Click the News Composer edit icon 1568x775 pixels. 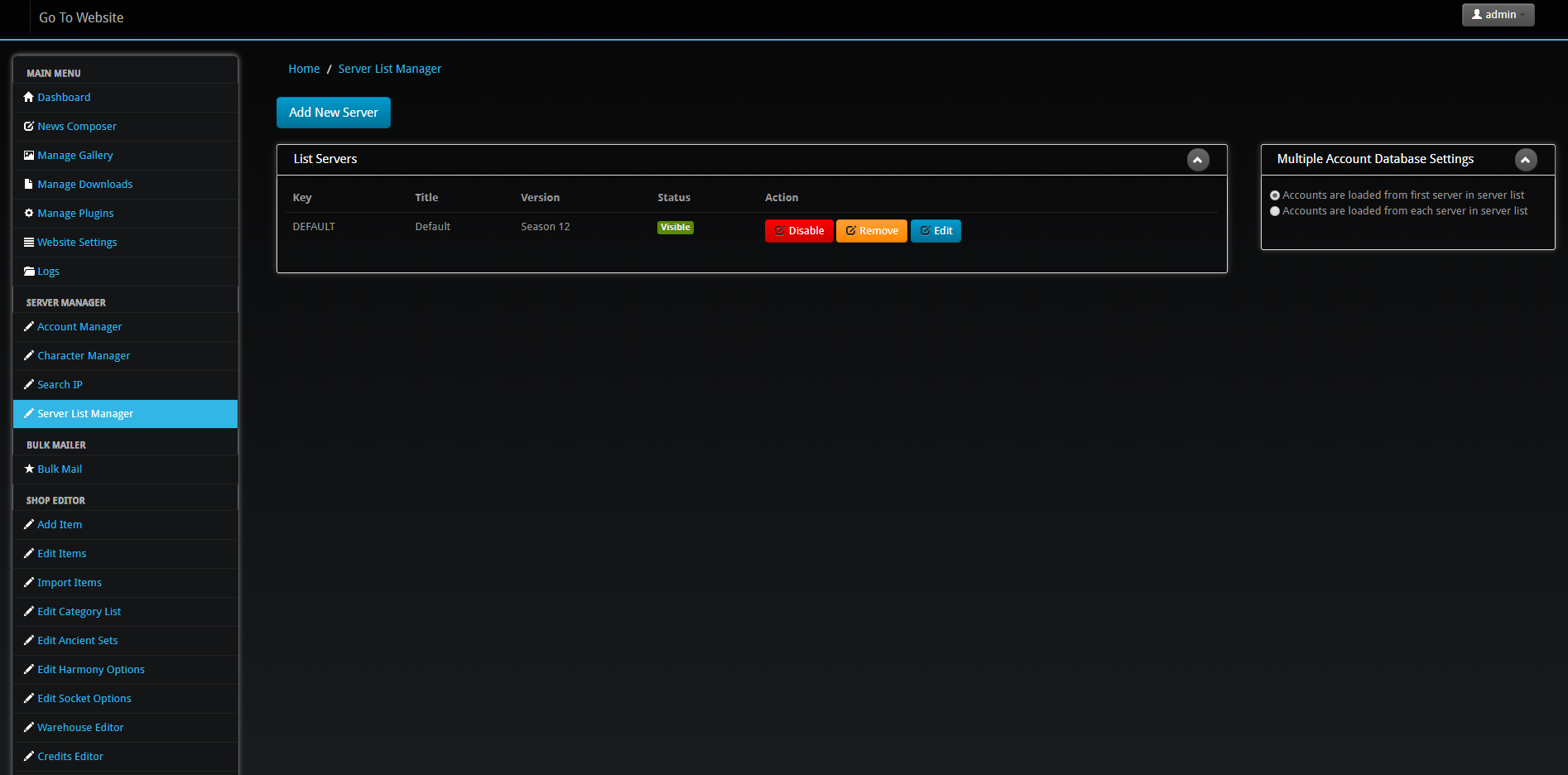(x=29, y=126)
